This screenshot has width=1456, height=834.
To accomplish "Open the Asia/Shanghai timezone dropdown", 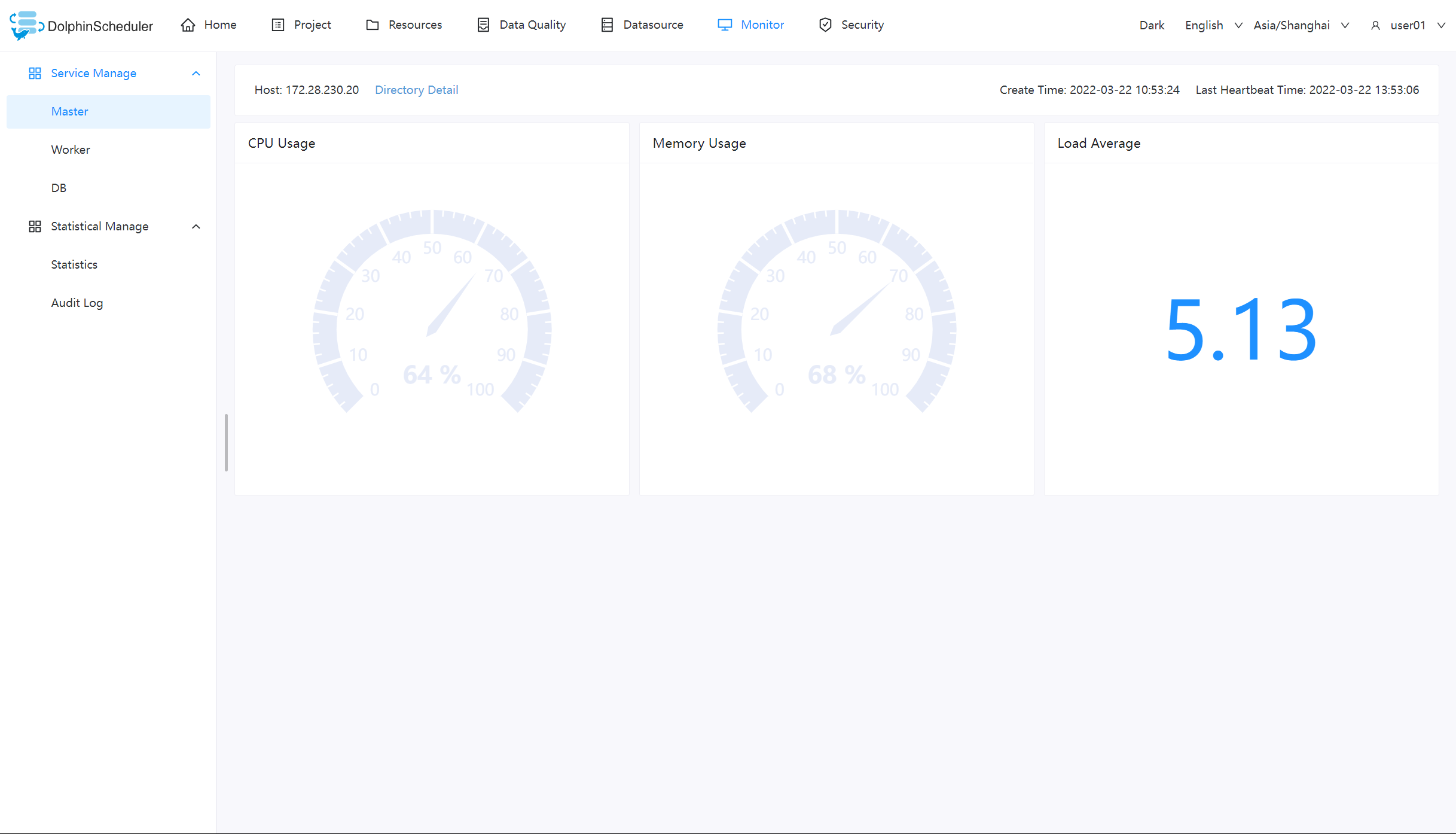I will click(x=1301, y=25).
